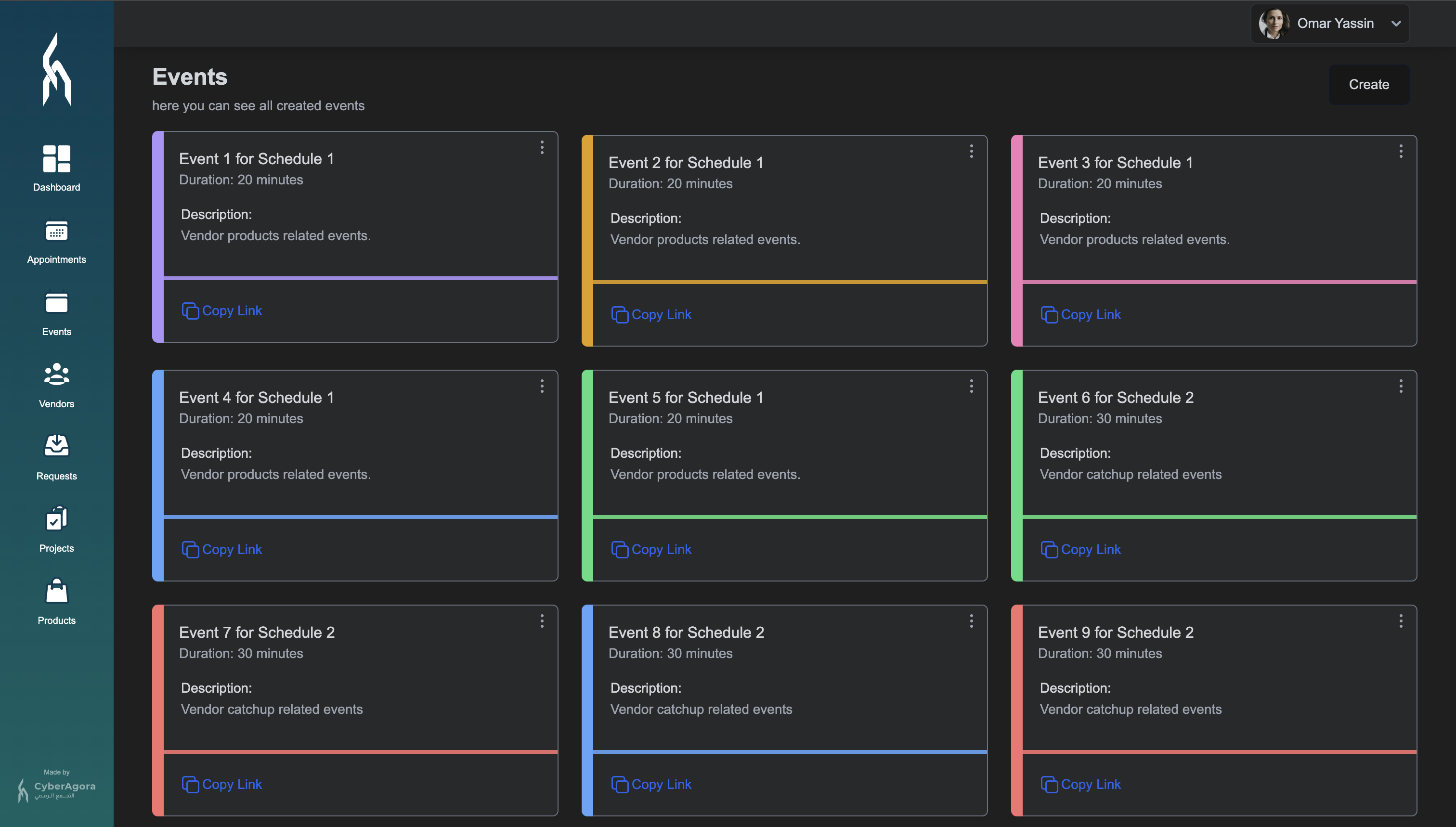Screen dimensions: 1456x827
Task: Click Event 7 'Vendor catchup related events' description
Action: [x=272, y=710]
